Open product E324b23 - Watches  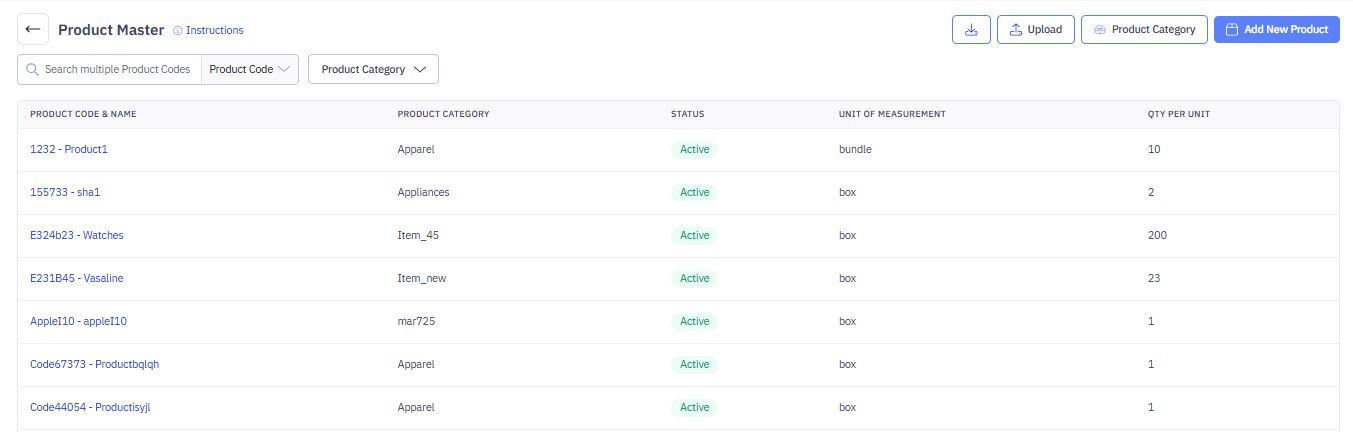[77, 236]
